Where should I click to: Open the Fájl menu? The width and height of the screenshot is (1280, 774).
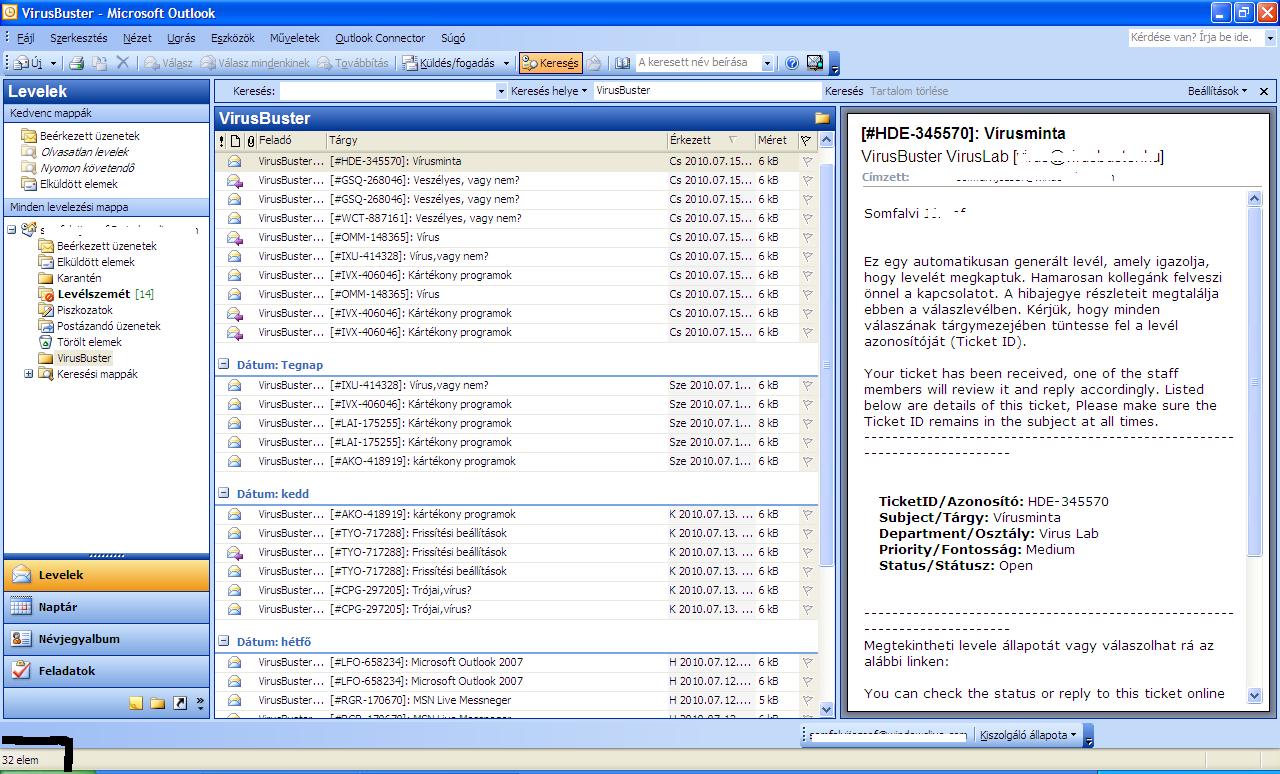pyautogui.click(x=26, y=38)
